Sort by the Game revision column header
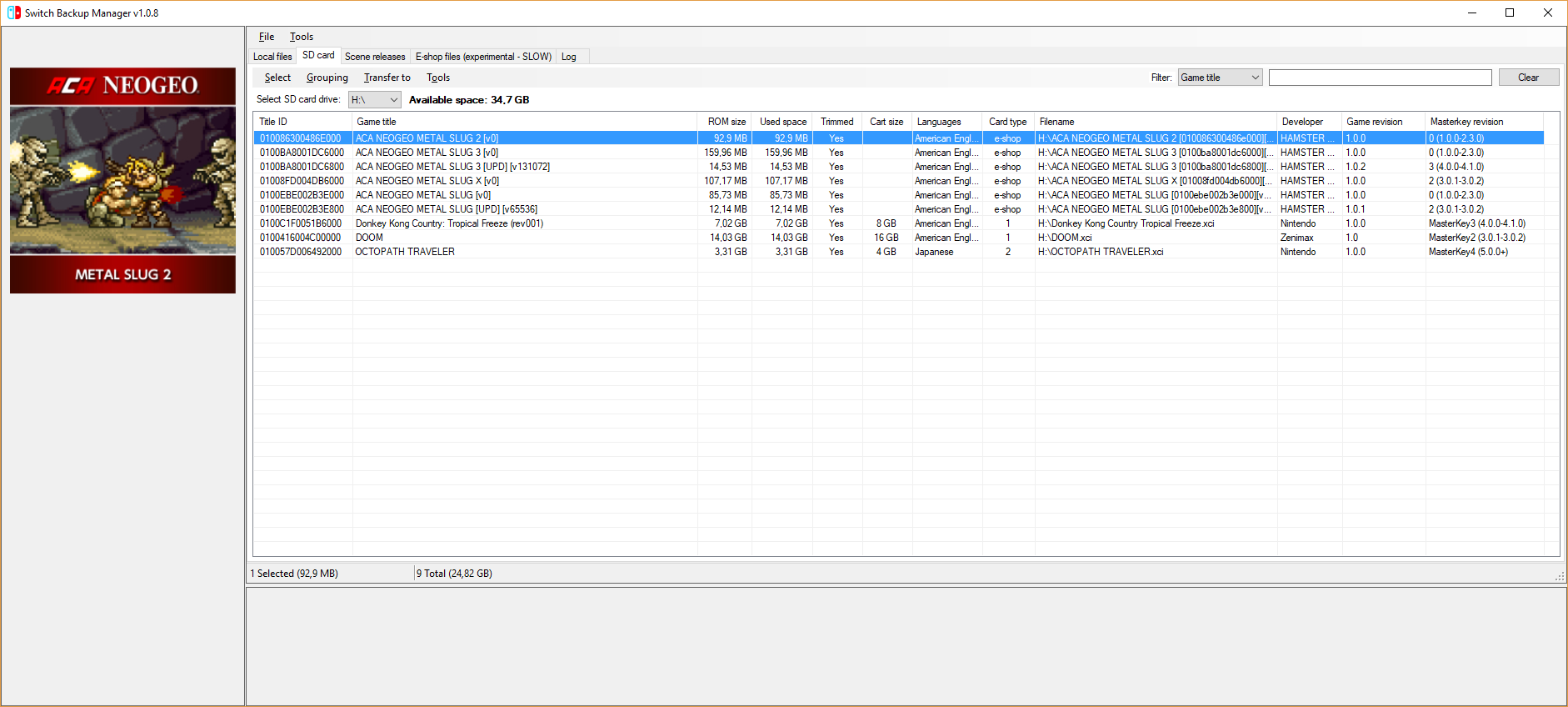 (x=1383, y=122)
